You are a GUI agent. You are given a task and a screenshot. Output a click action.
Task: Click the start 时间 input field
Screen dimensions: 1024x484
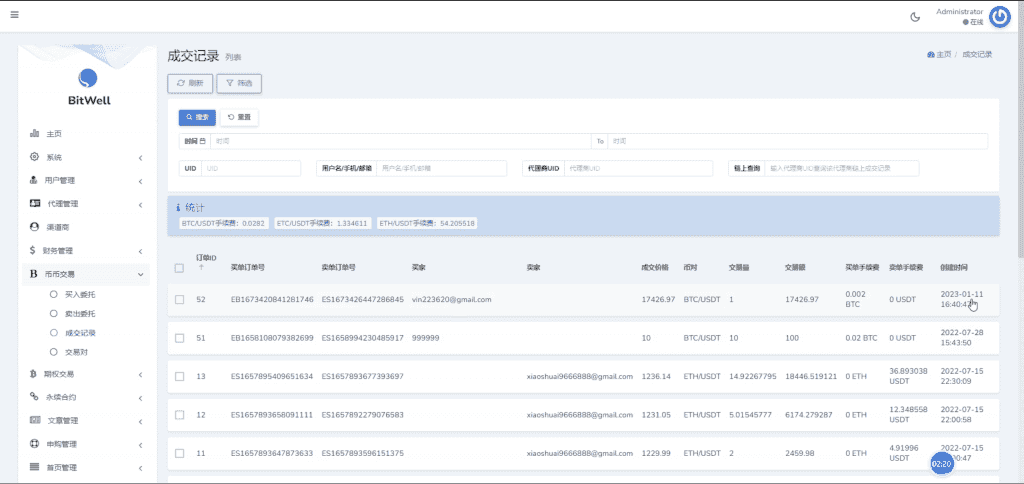tap(400, 141)
